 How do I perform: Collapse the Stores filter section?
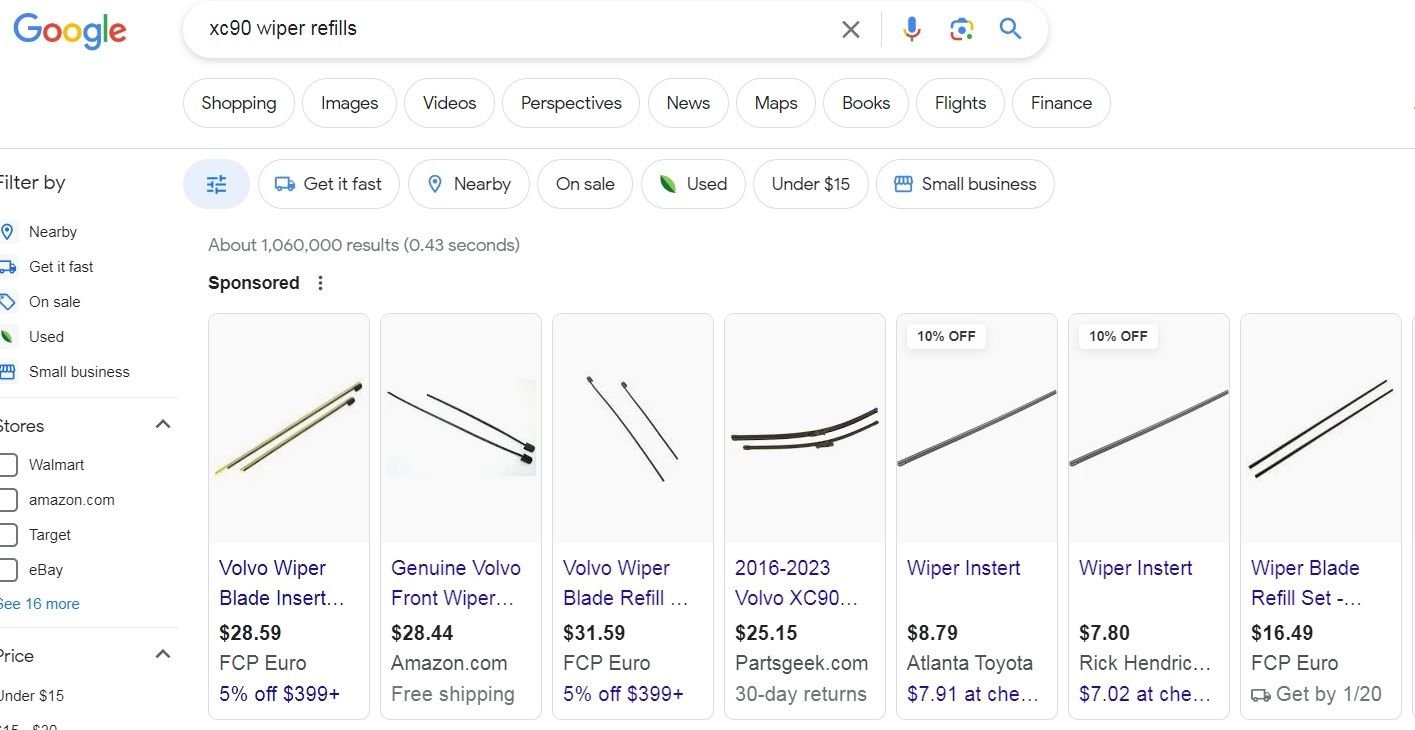163,425
